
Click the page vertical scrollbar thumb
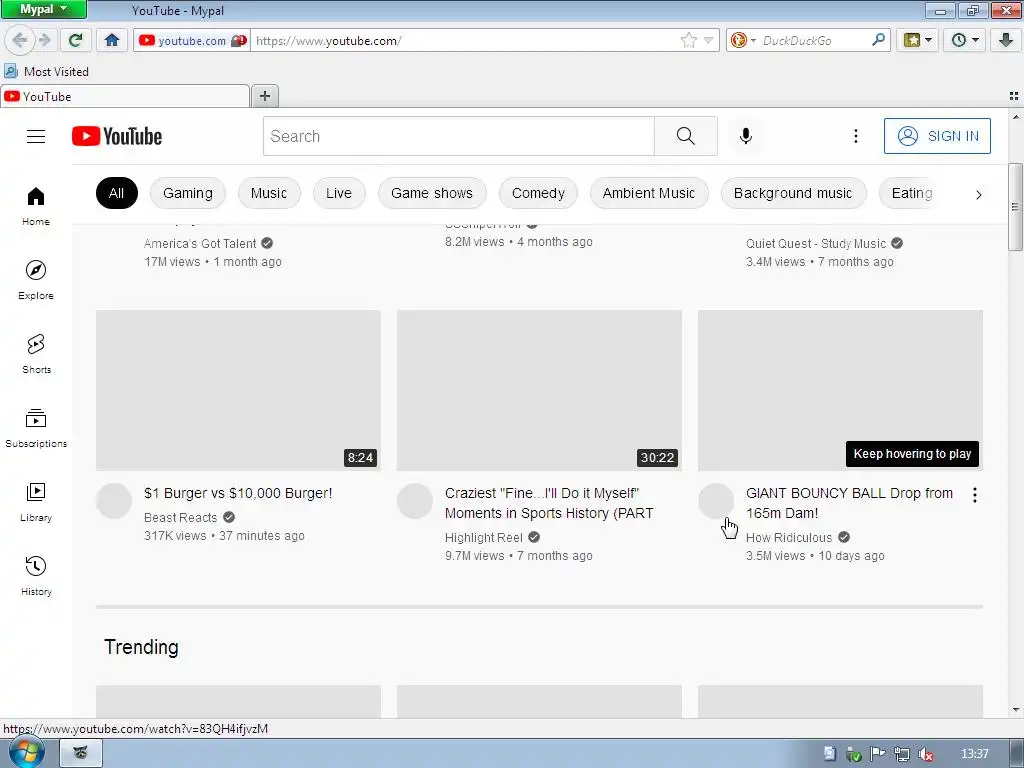(x=1016, y=206)
